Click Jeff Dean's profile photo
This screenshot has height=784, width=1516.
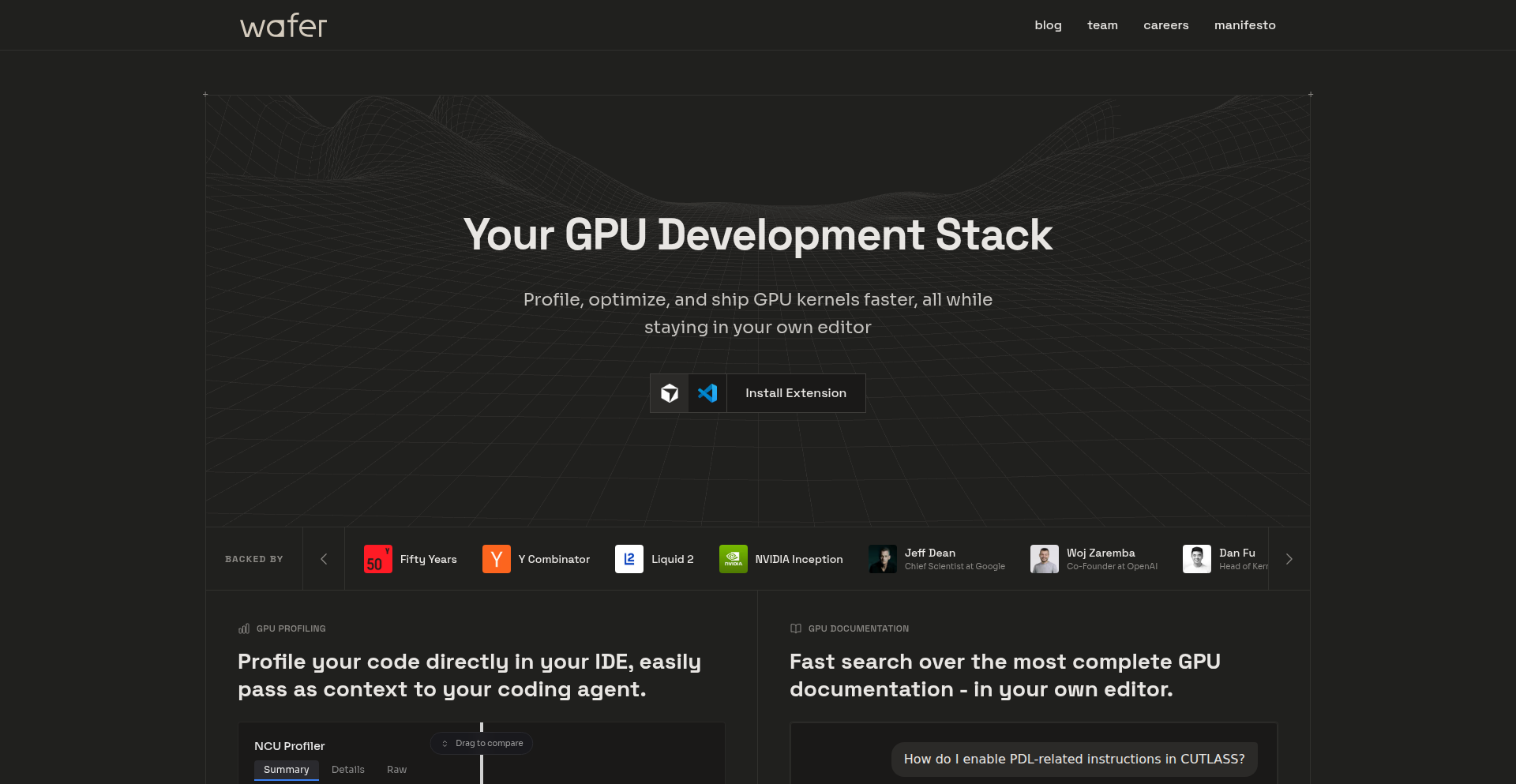click(x=883, y=558)
